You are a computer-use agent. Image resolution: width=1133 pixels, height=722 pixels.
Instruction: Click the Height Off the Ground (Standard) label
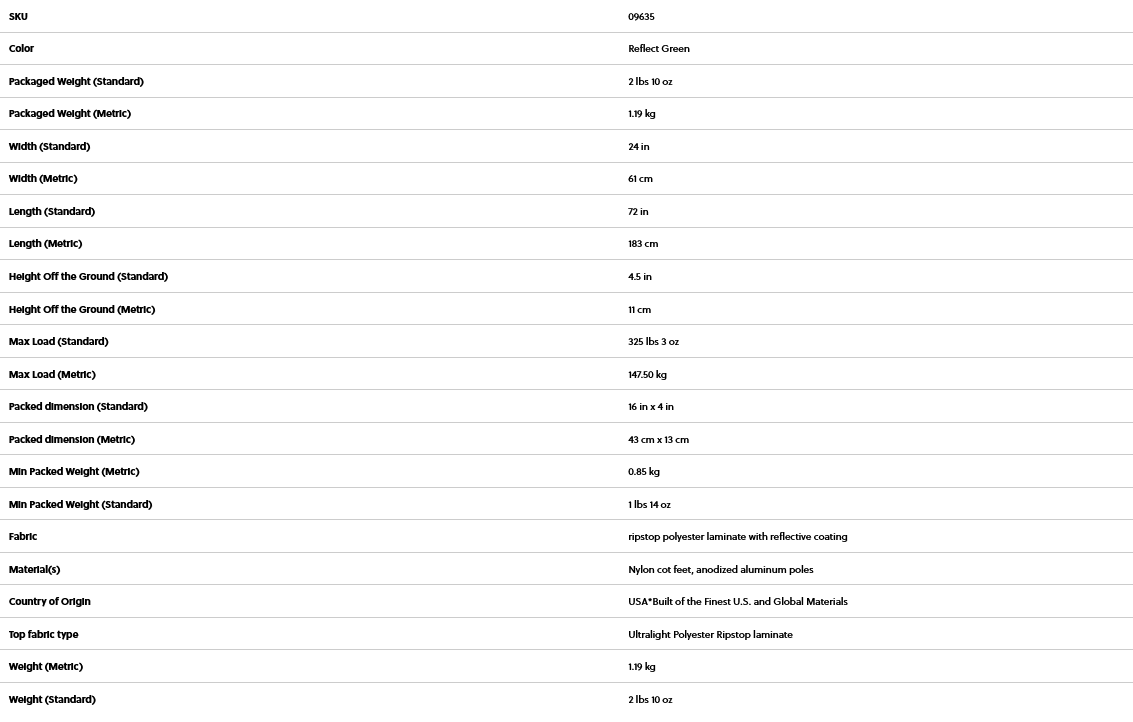88,277
